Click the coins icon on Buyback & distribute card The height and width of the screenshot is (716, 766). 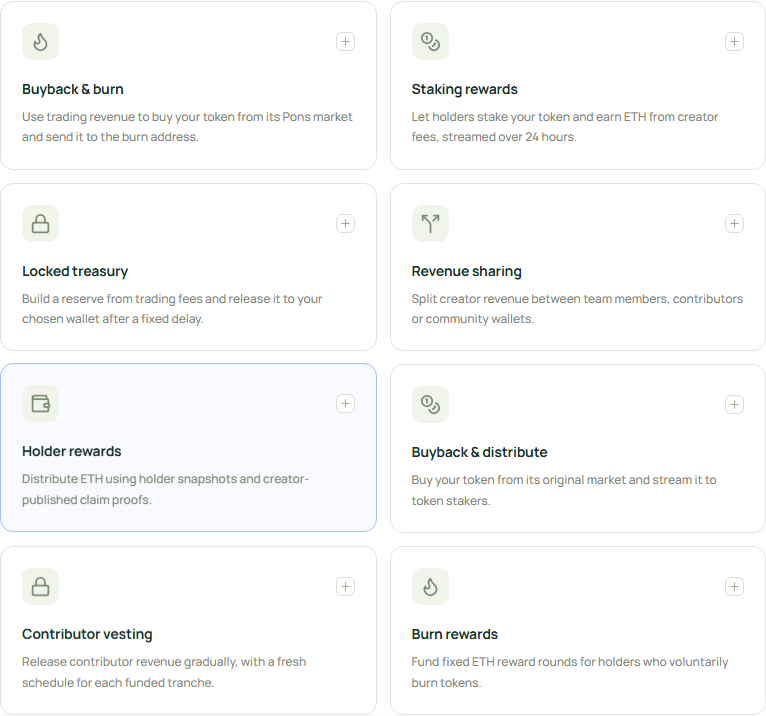coord(430,404)
